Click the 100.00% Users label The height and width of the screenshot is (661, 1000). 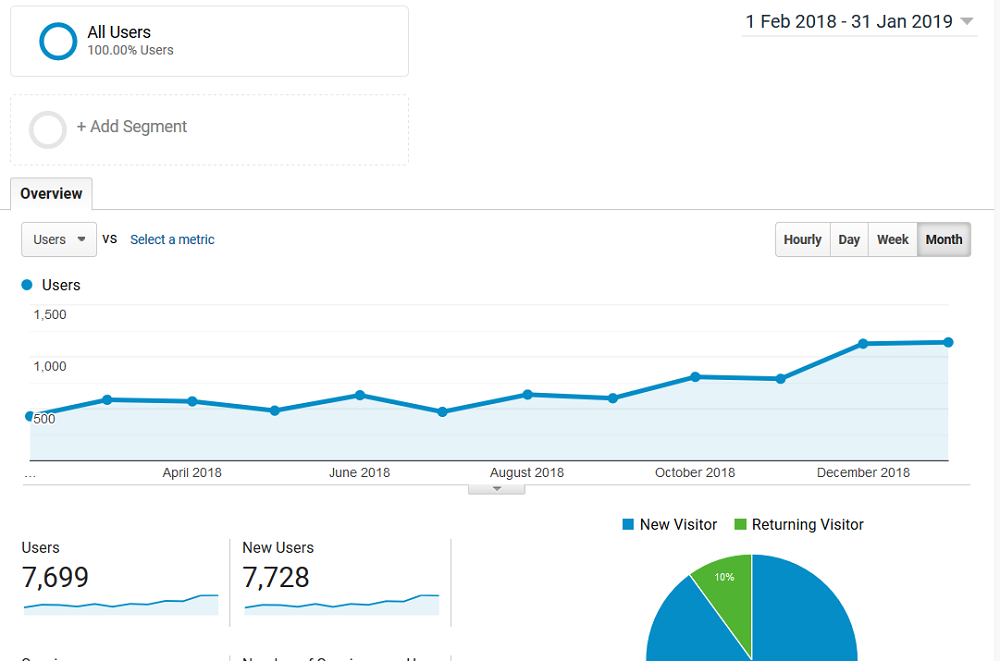tap(130, 50)
